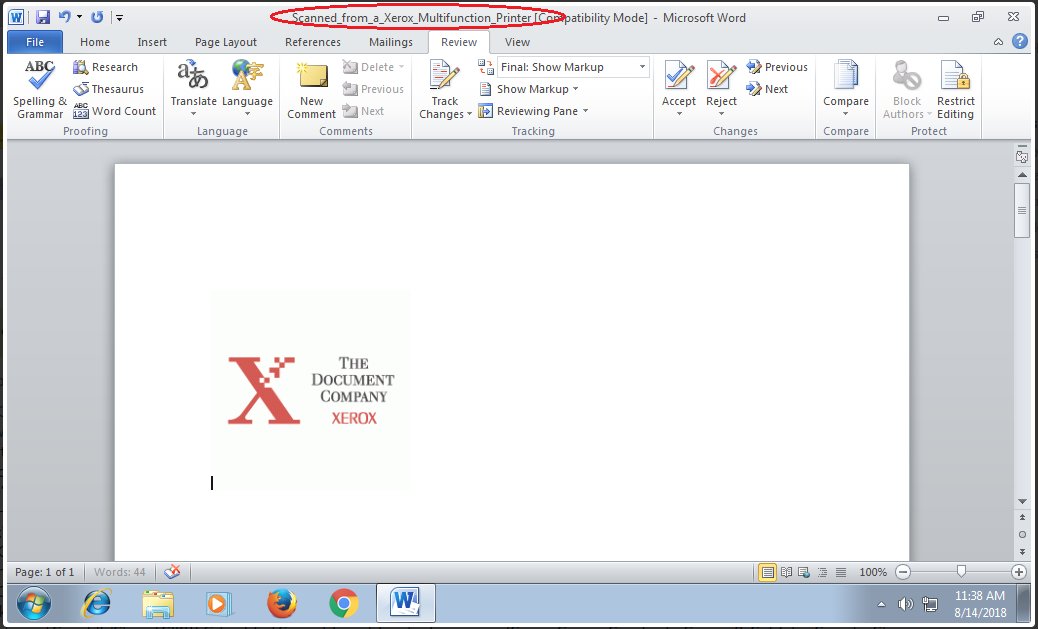Click Delete comment icon
The width and height of the screenshot is (1038, 629).
point(350,67)
